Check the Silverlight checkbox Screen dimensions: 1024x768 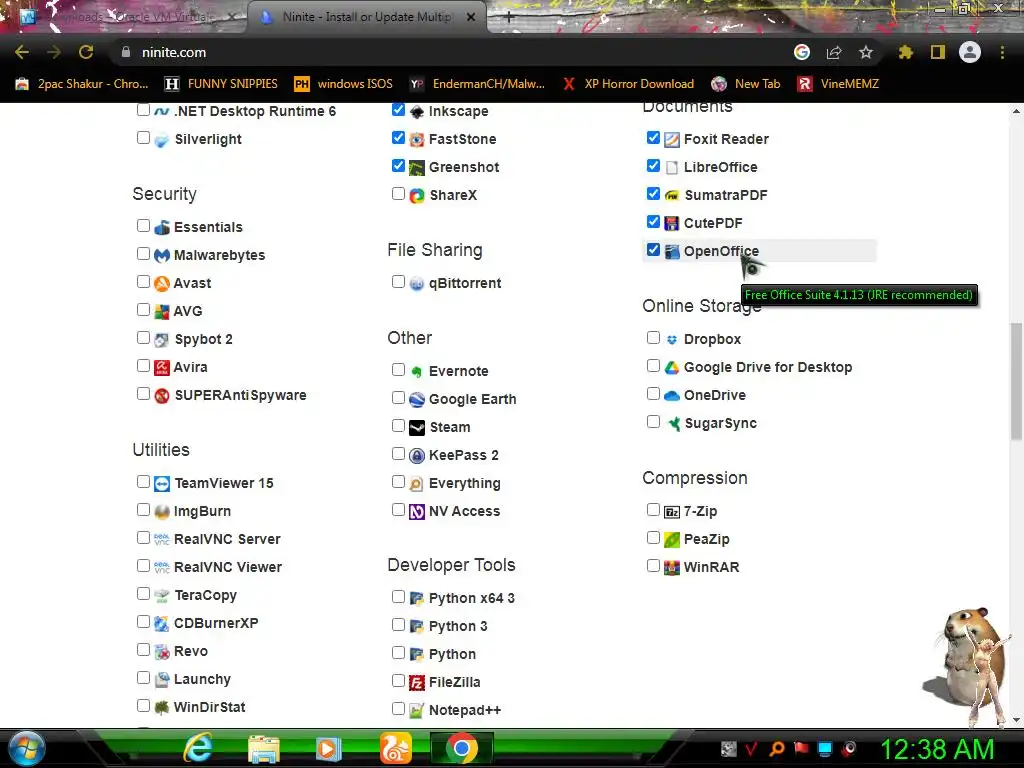143,138
